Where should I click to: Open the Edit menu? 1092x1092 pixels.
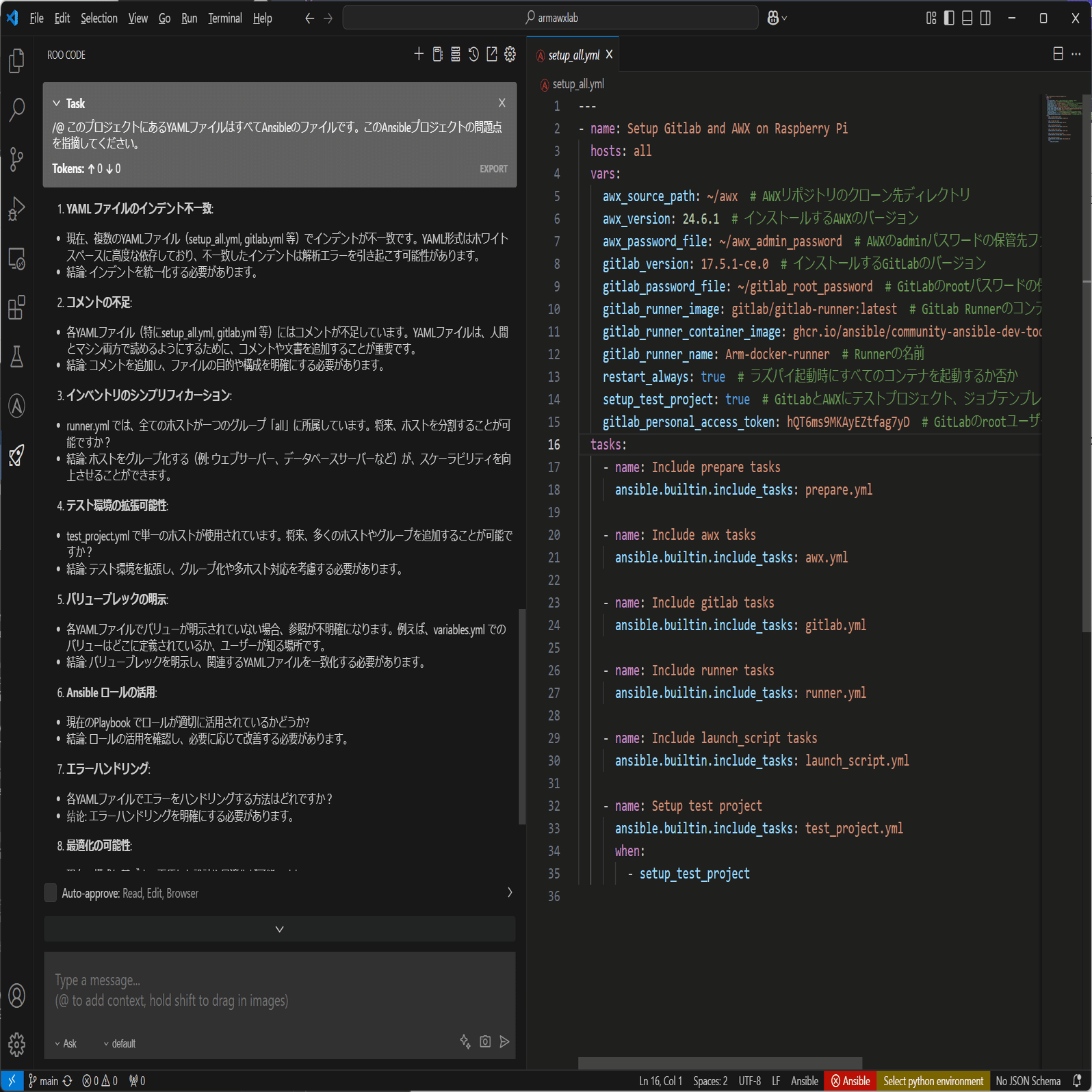click(62, 18)
